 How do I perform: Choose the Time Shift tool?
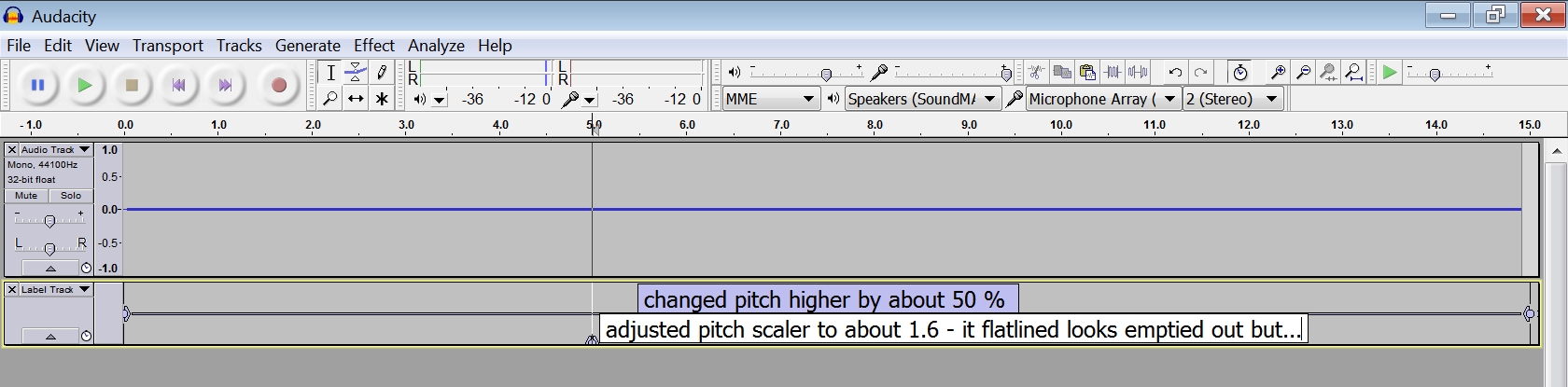point(356,99)
